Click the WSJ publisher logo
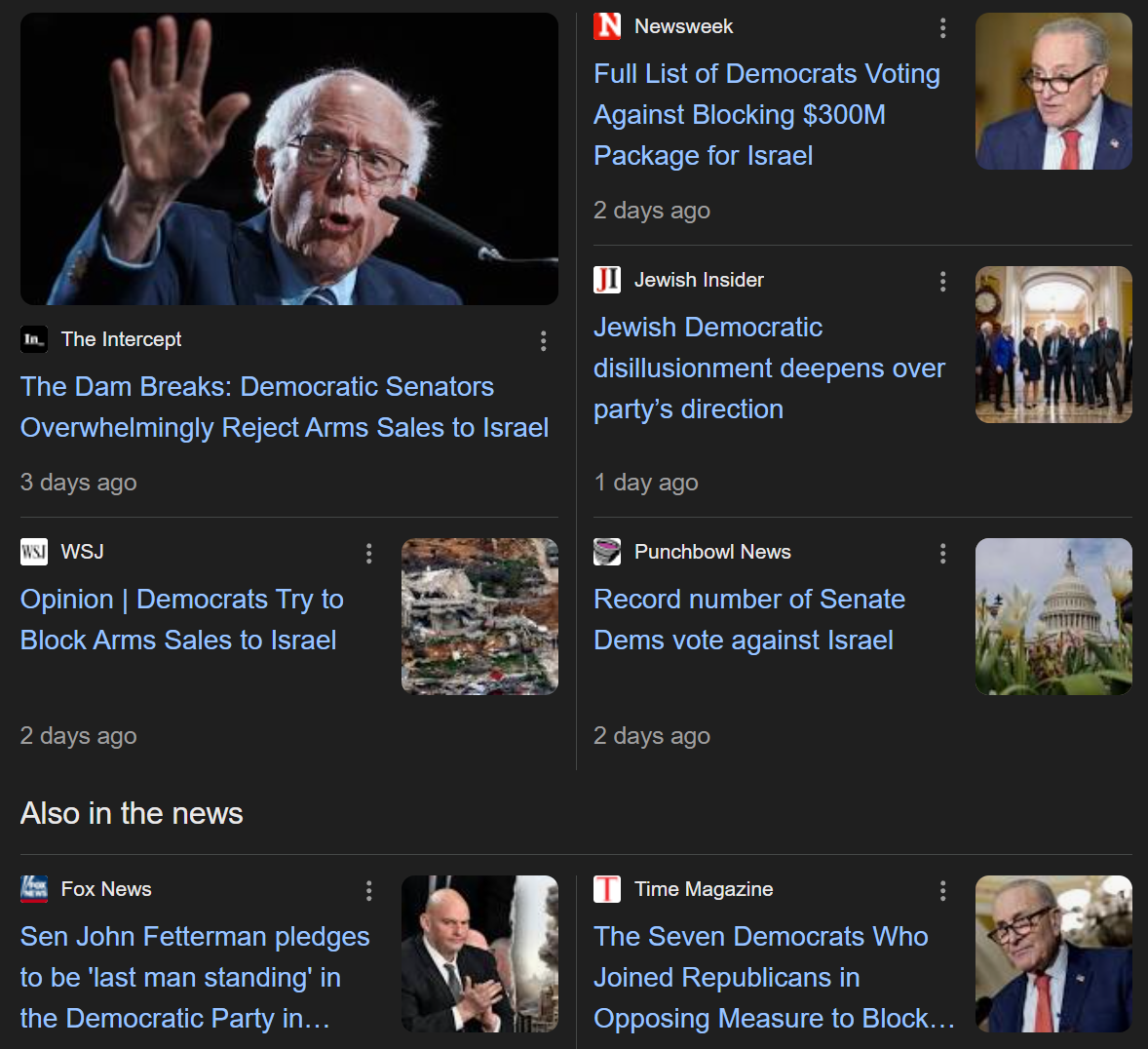The height and width of the screenshot is (1049, 1148). pyautogui.click(x=34, y=552)
